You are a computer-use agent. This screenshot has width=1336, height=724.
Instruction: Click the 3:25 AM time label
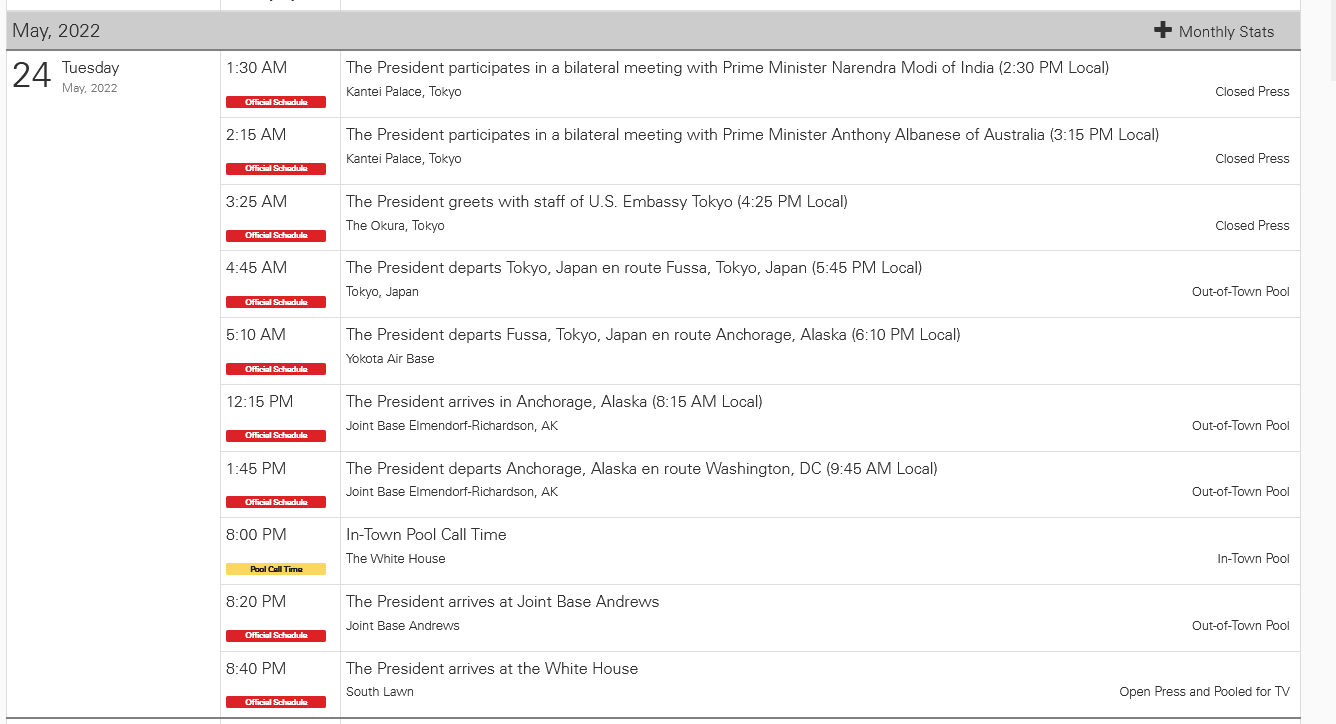(x=256, y=202)
